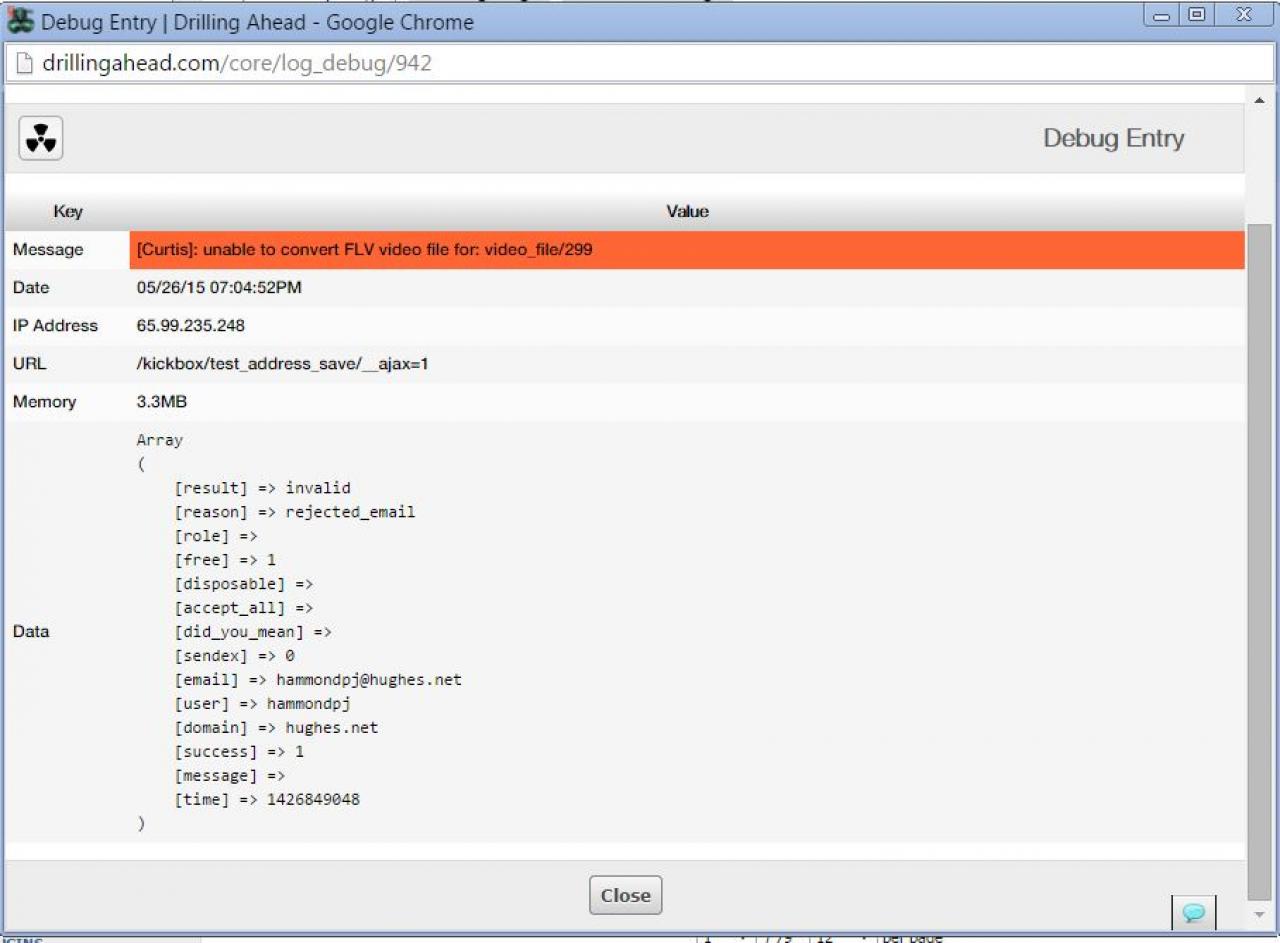Select the email hammondpj@hughes.net line
Image resolution: width=1280 pixels, height=943 pixels.
(318, 680)
